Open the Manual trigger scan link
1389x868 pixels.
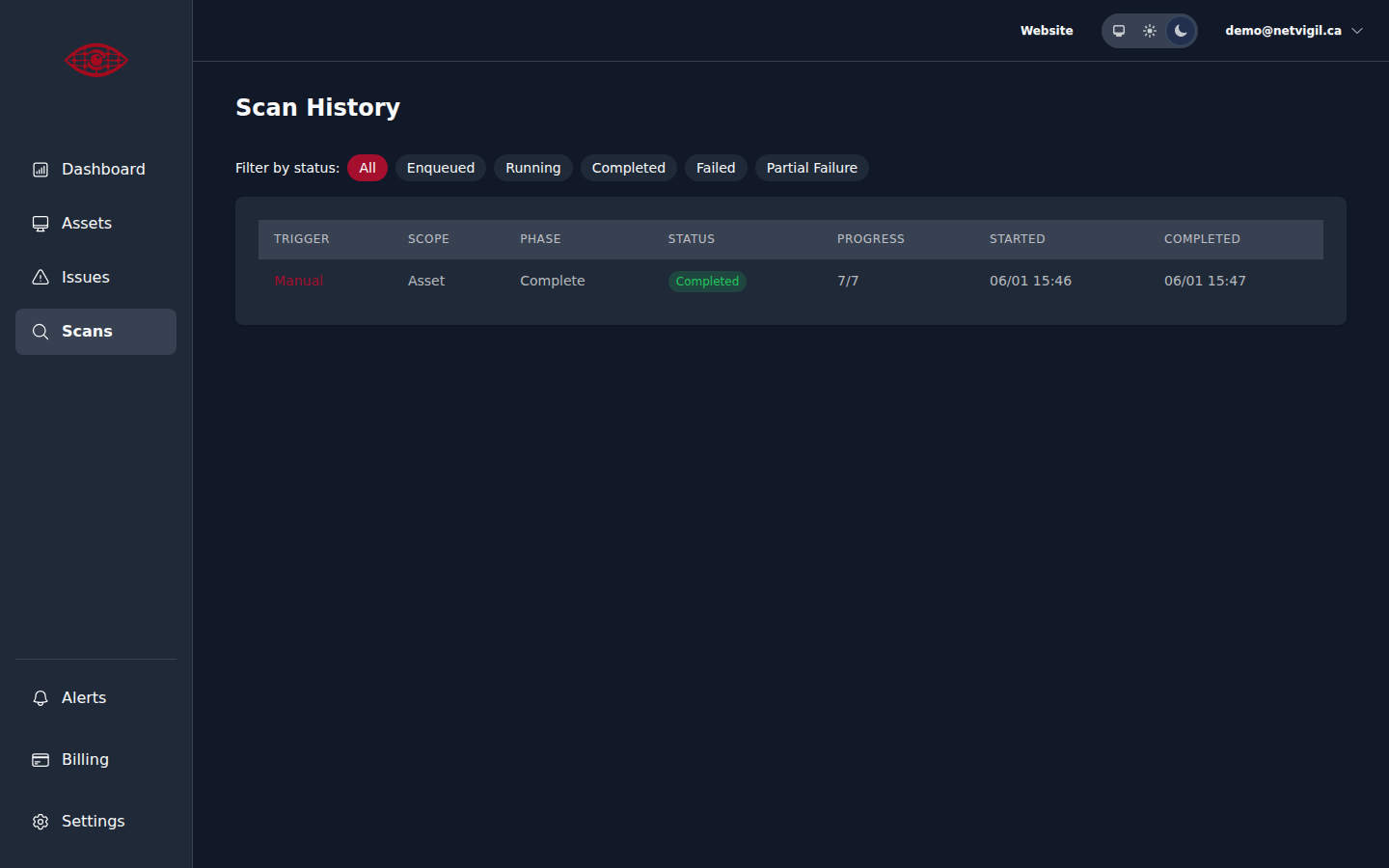point(299,281)
